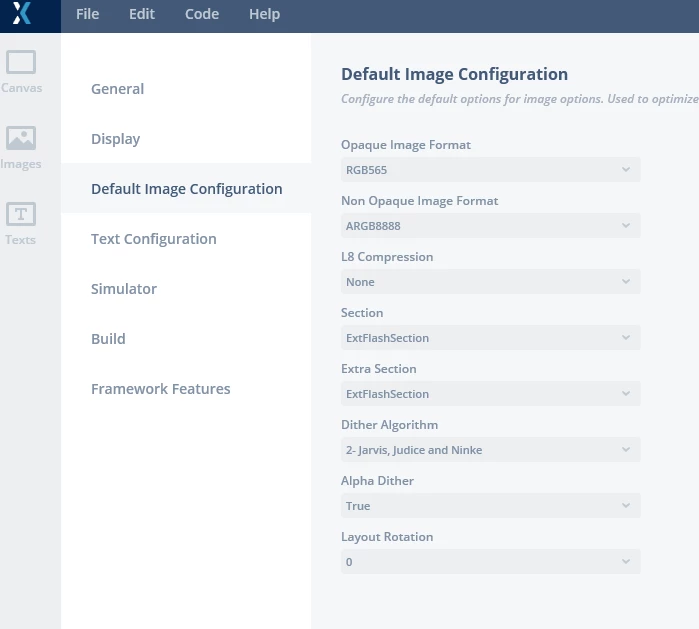699x629 pixels.
Task: Open the Texts view icon
Action: click(21, 214)
